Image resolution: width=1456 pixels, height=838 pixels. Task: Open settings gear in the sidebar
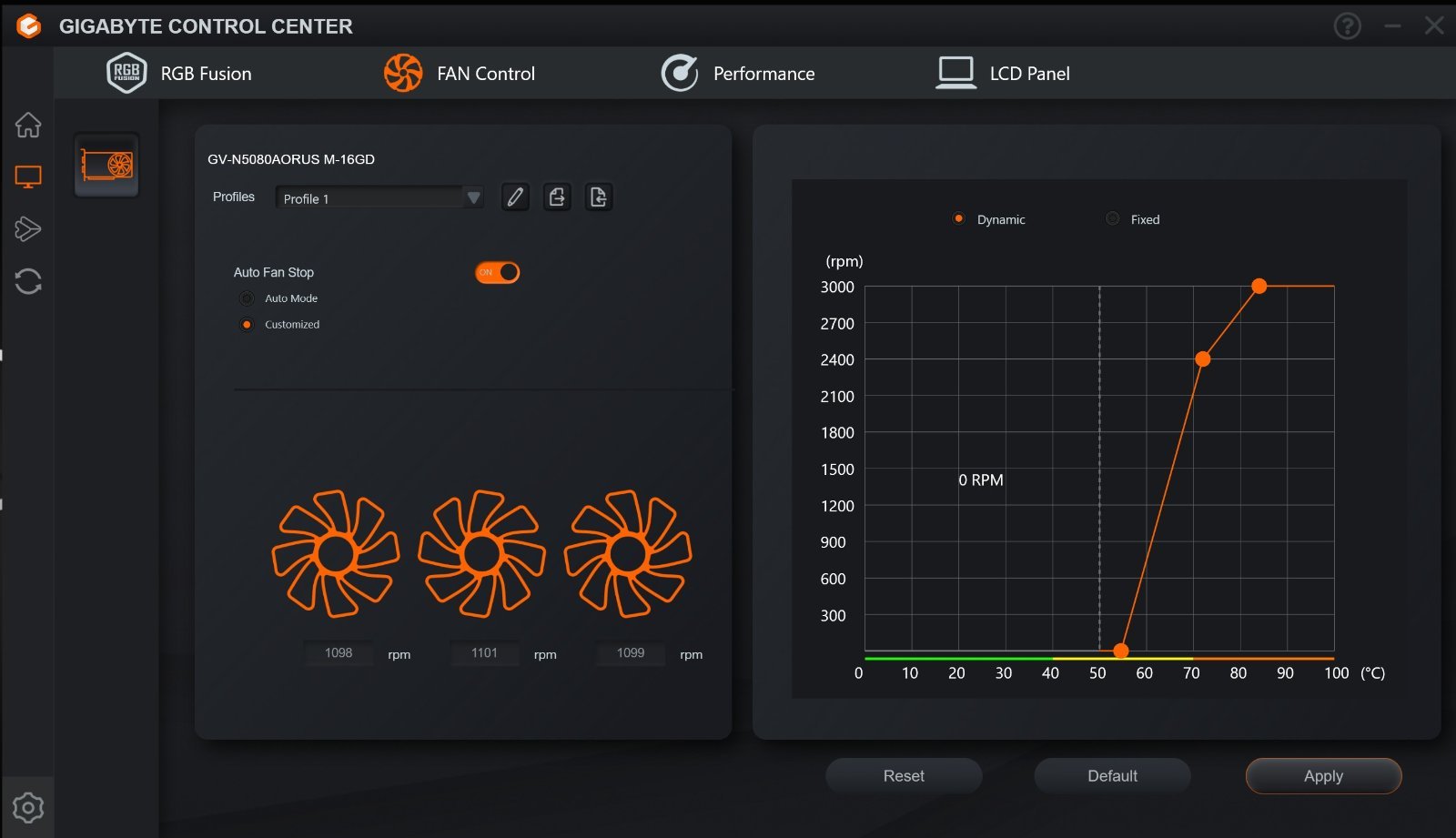[28, 807]
